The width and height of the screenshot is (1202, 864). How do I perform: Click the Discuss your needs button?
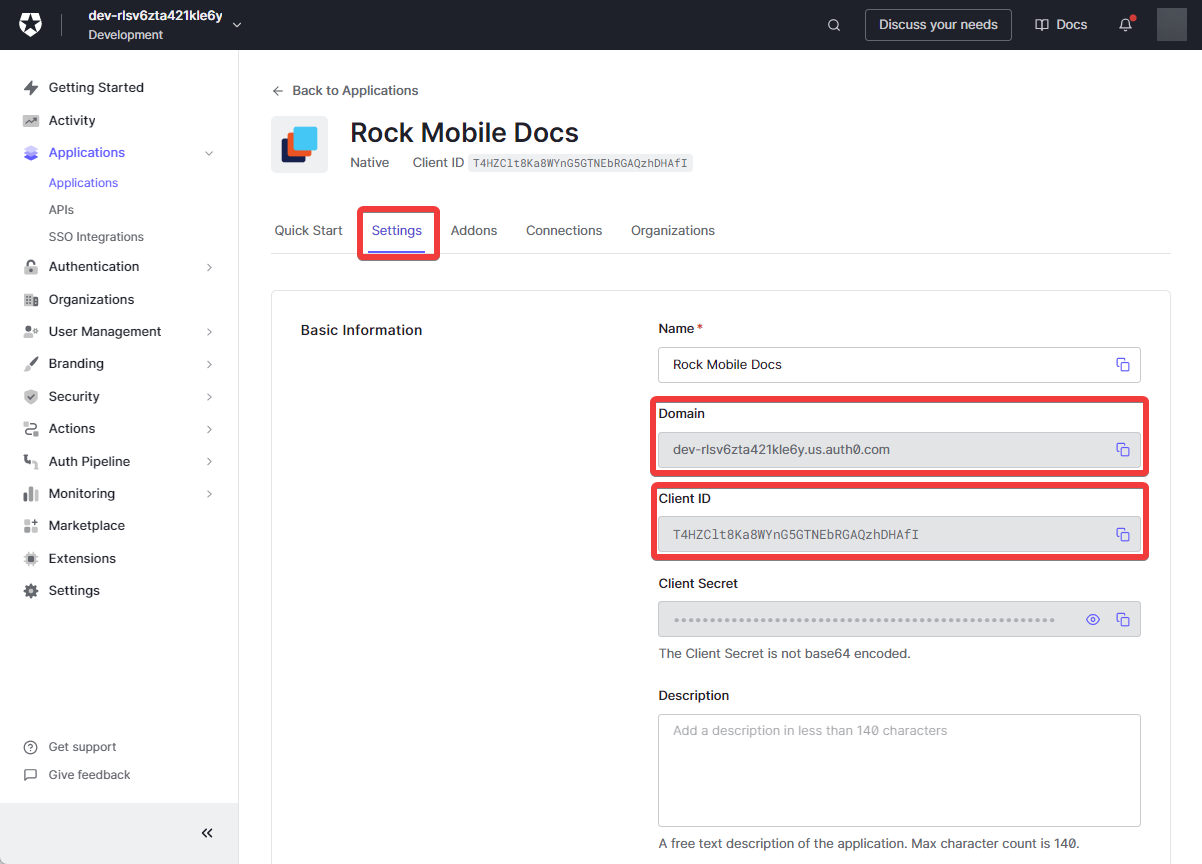[938, 25]
